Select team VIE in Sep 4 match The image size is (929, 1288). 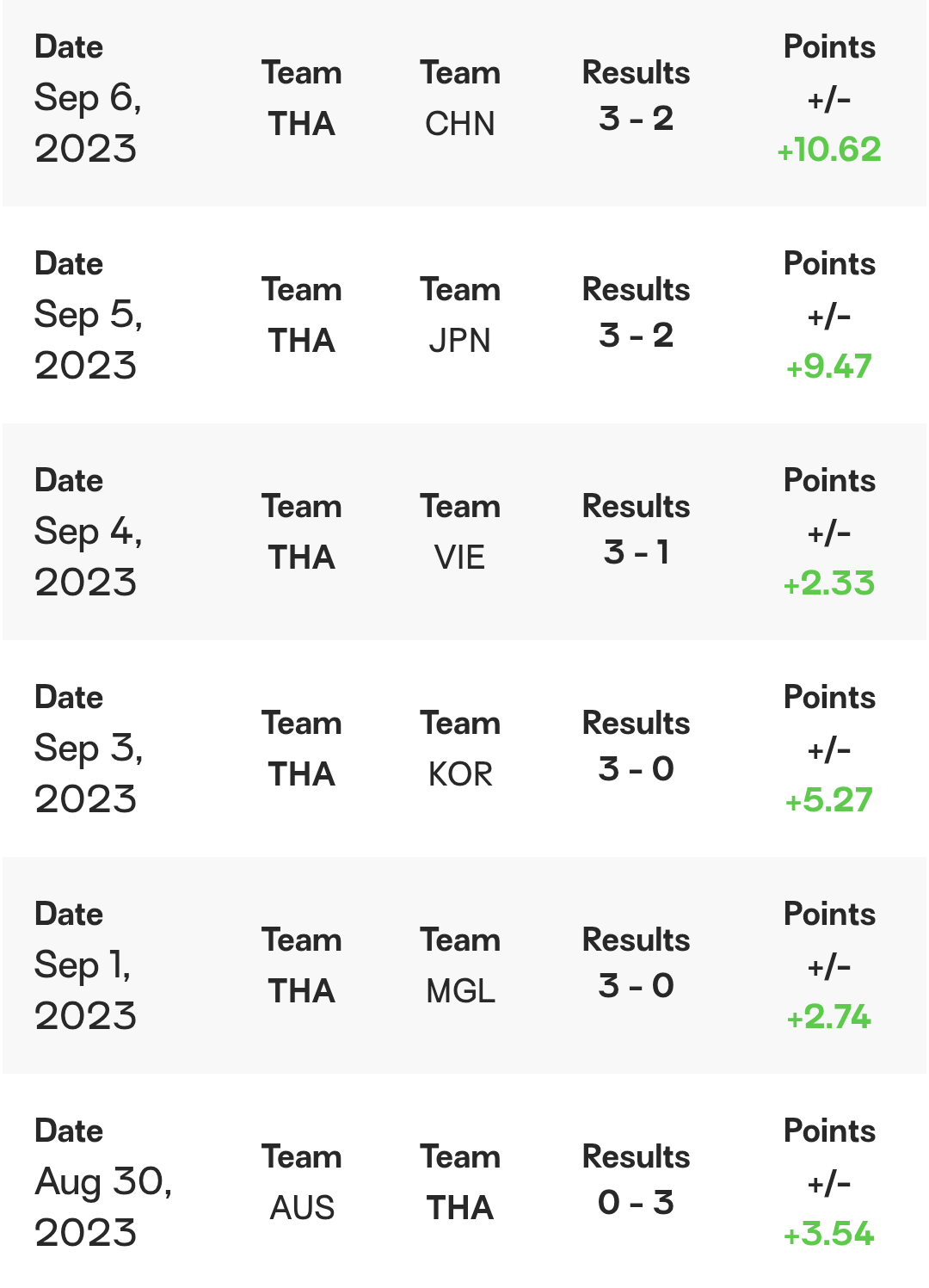coord(460,558)
